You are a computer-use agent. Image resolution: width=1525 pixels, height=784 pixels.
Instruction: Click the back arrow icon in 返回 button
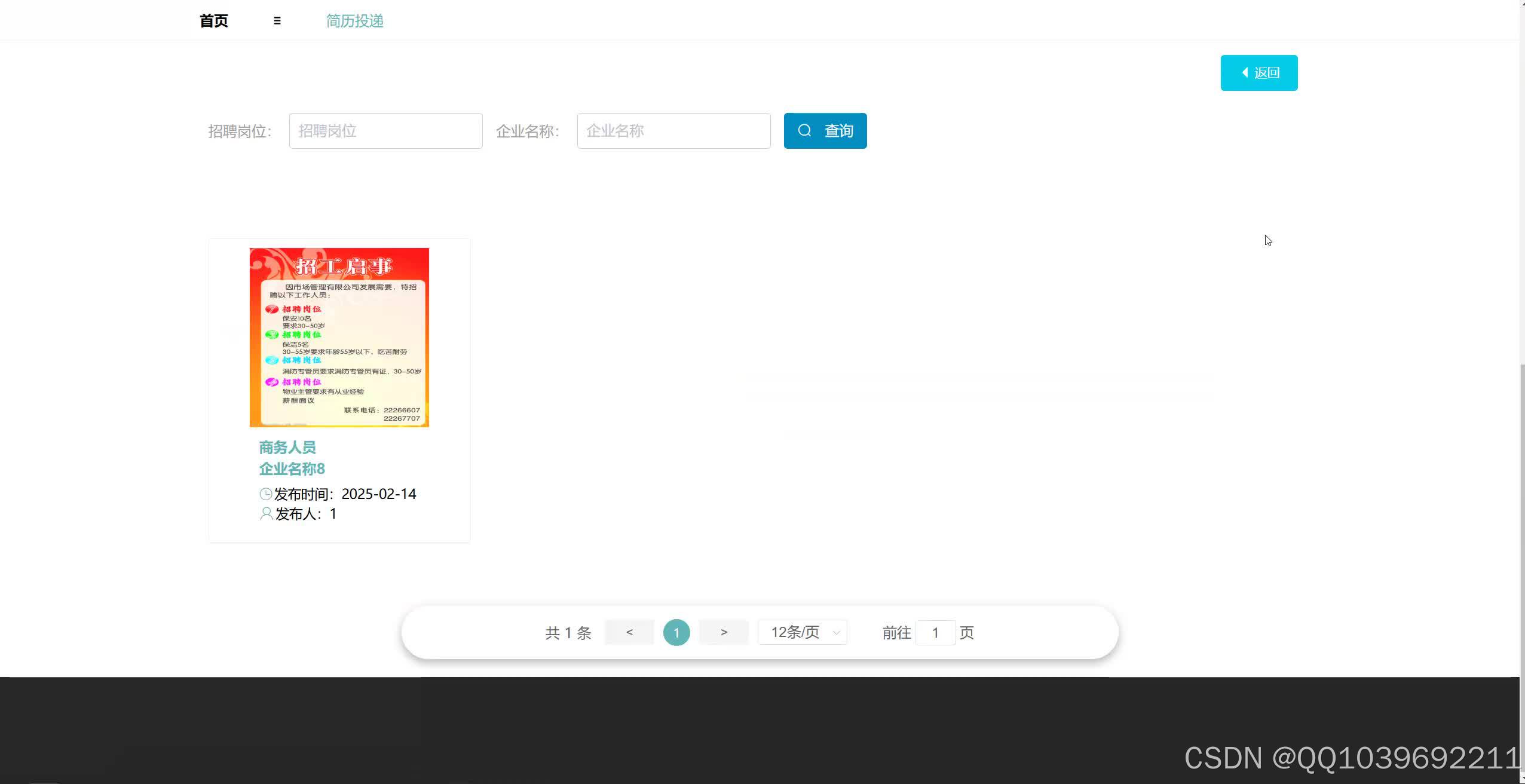1245,72
